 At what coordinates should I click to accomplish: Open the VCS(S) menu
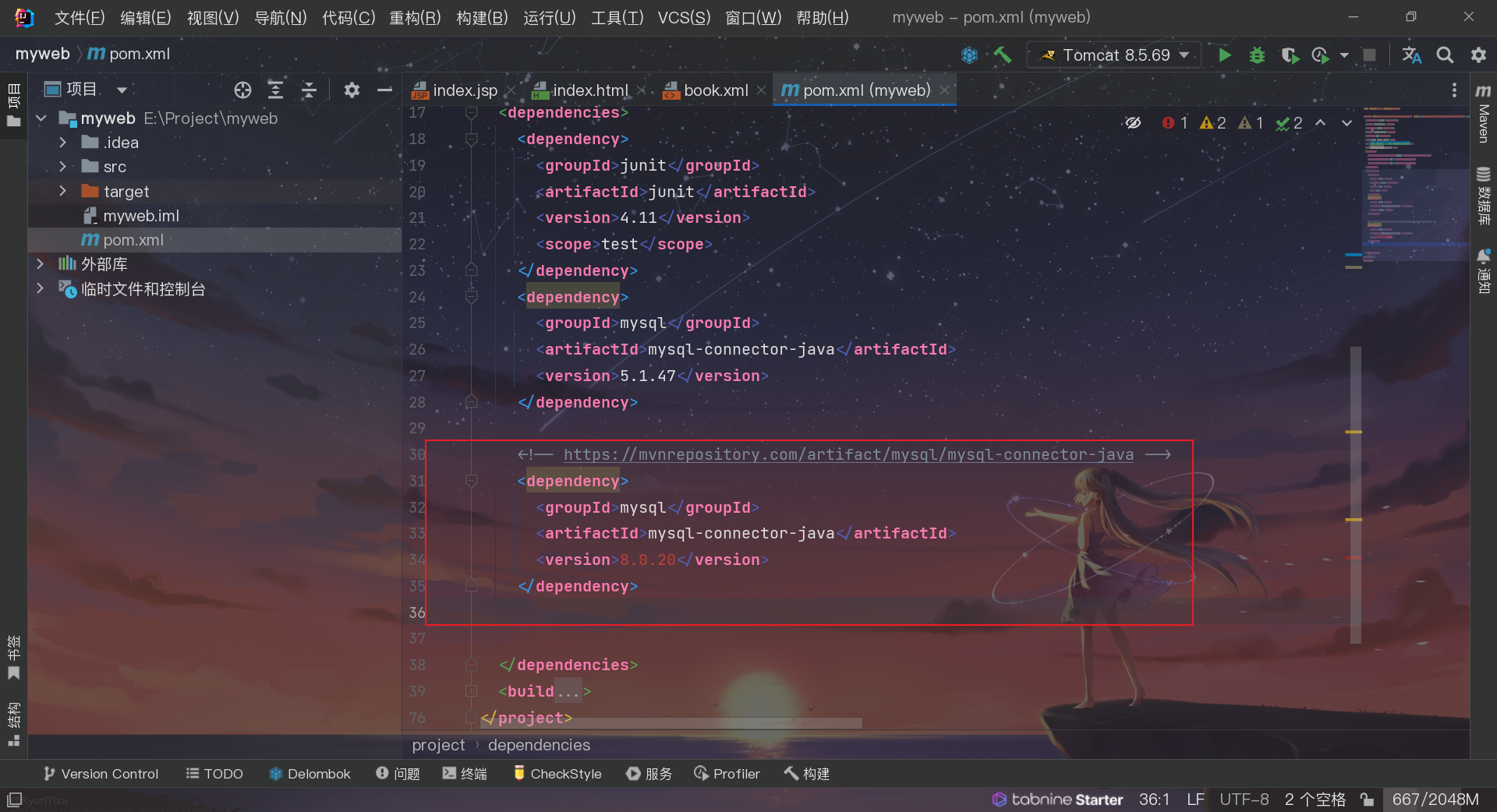click(684, 17)
